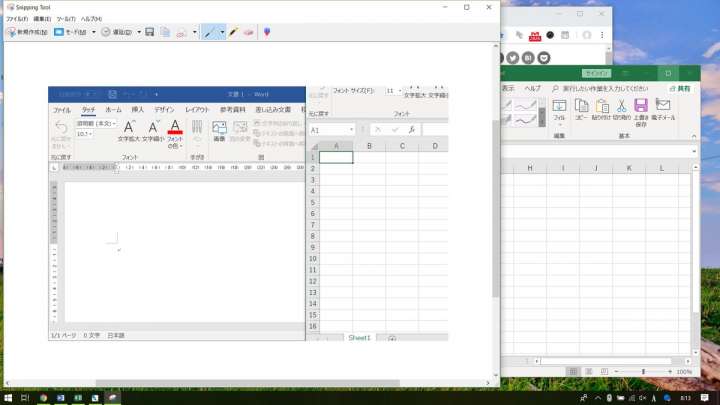Viewport: 720px width, 405px height.
Task: Click the Excel vertical scrollbar down arrow
Action: [x=696, y=352]
